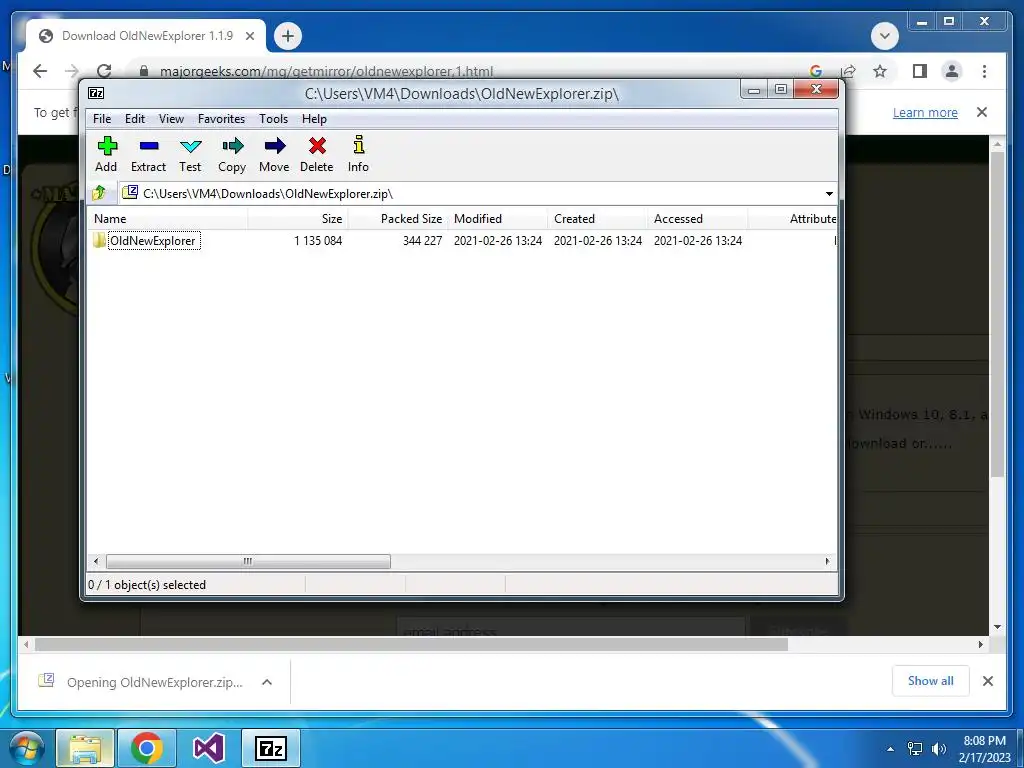
Task: Close the OldNewExplorer browser tab
Action: [249, 36]
